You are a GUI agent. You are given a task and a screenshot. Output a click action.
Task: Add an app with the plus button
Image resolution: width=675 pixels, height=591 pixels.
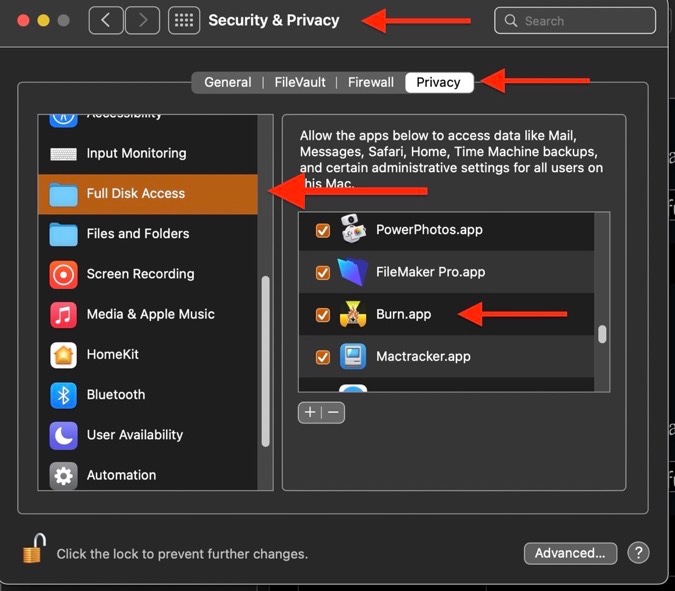(310, 412)
